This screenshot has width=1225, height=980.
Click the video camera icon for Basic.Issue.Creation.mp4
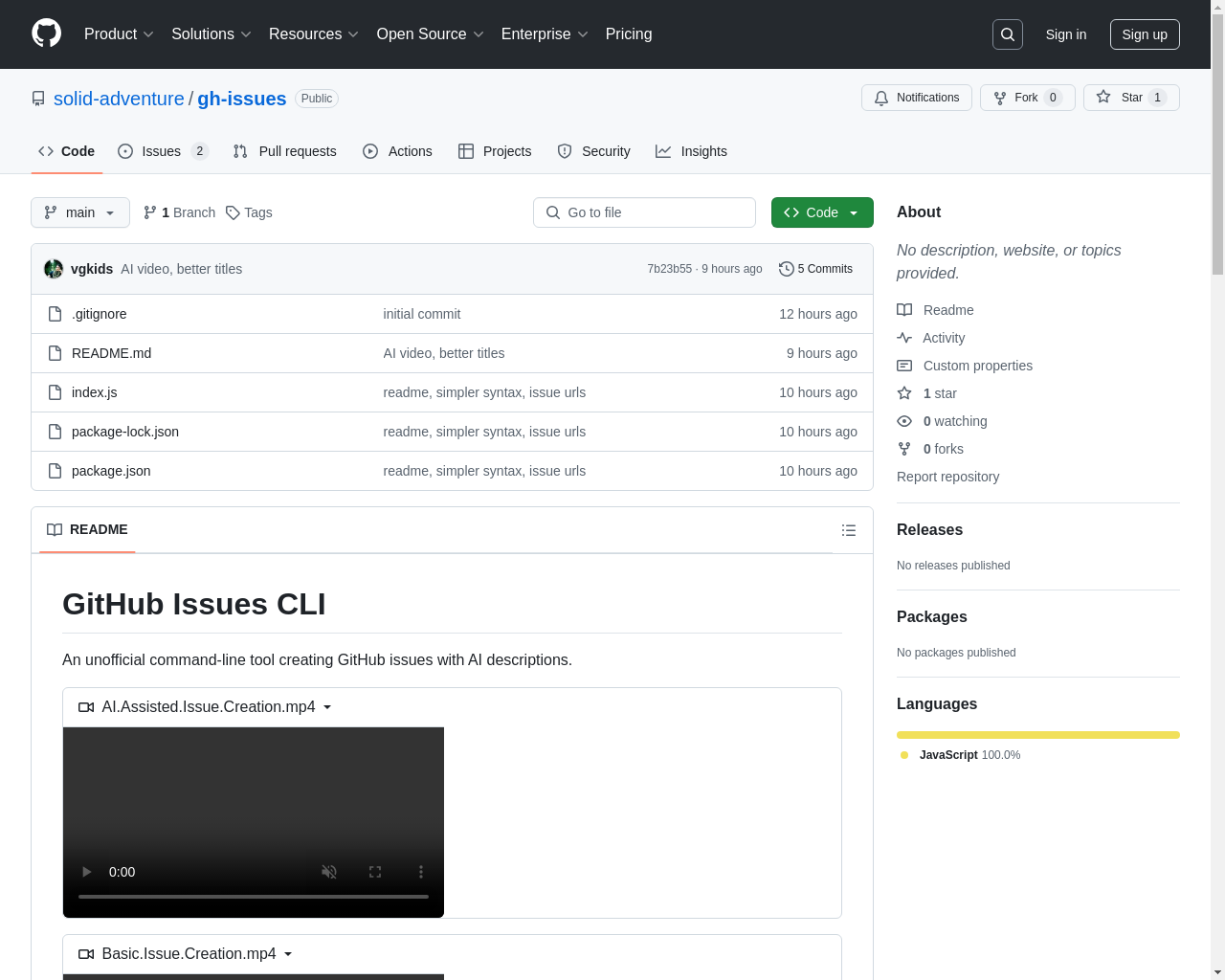pos(86,954)
